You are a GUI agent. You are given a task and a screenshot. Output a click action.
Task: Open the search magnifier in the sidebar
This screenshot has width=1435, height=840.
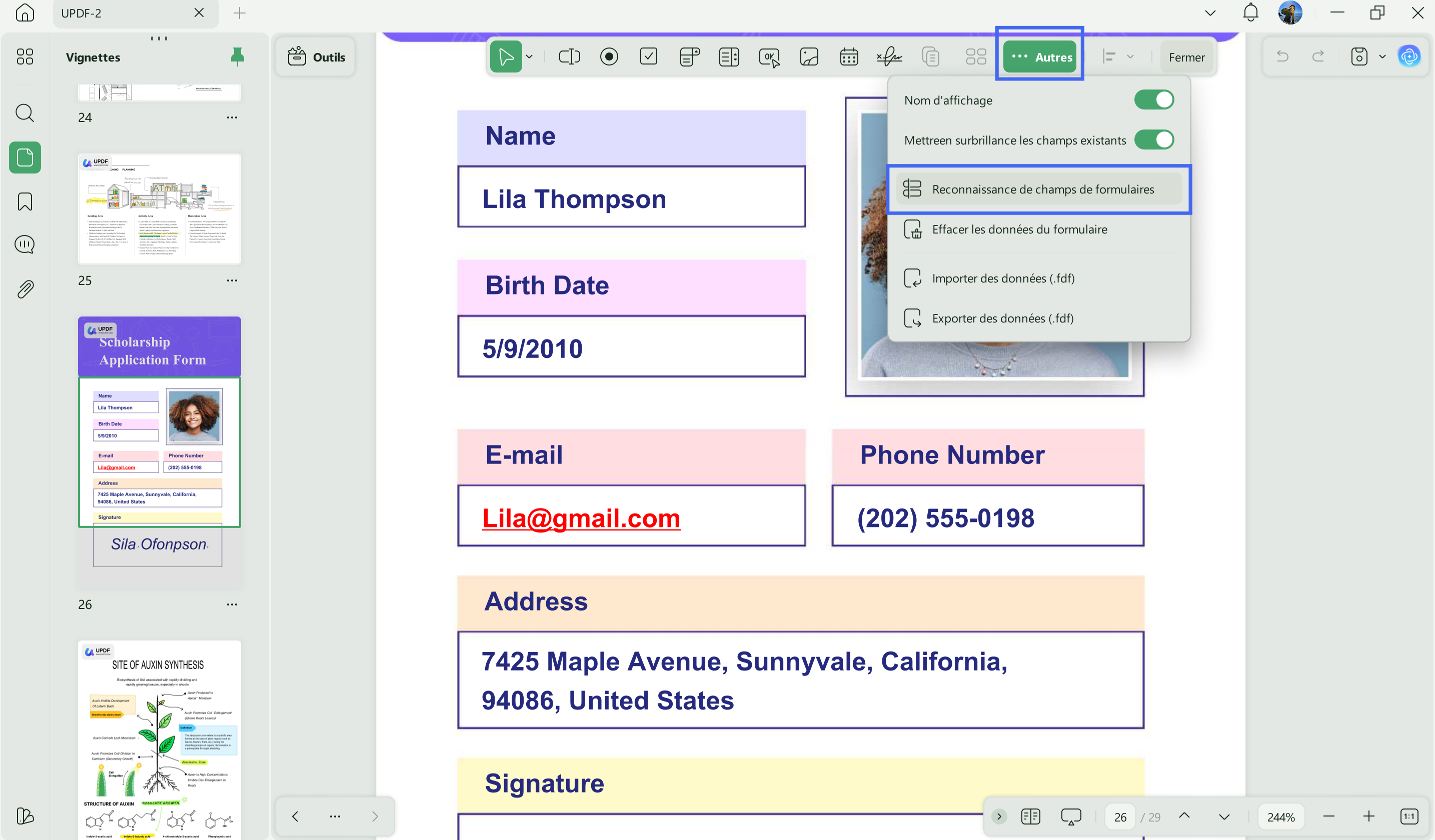(x=25, y=112)
